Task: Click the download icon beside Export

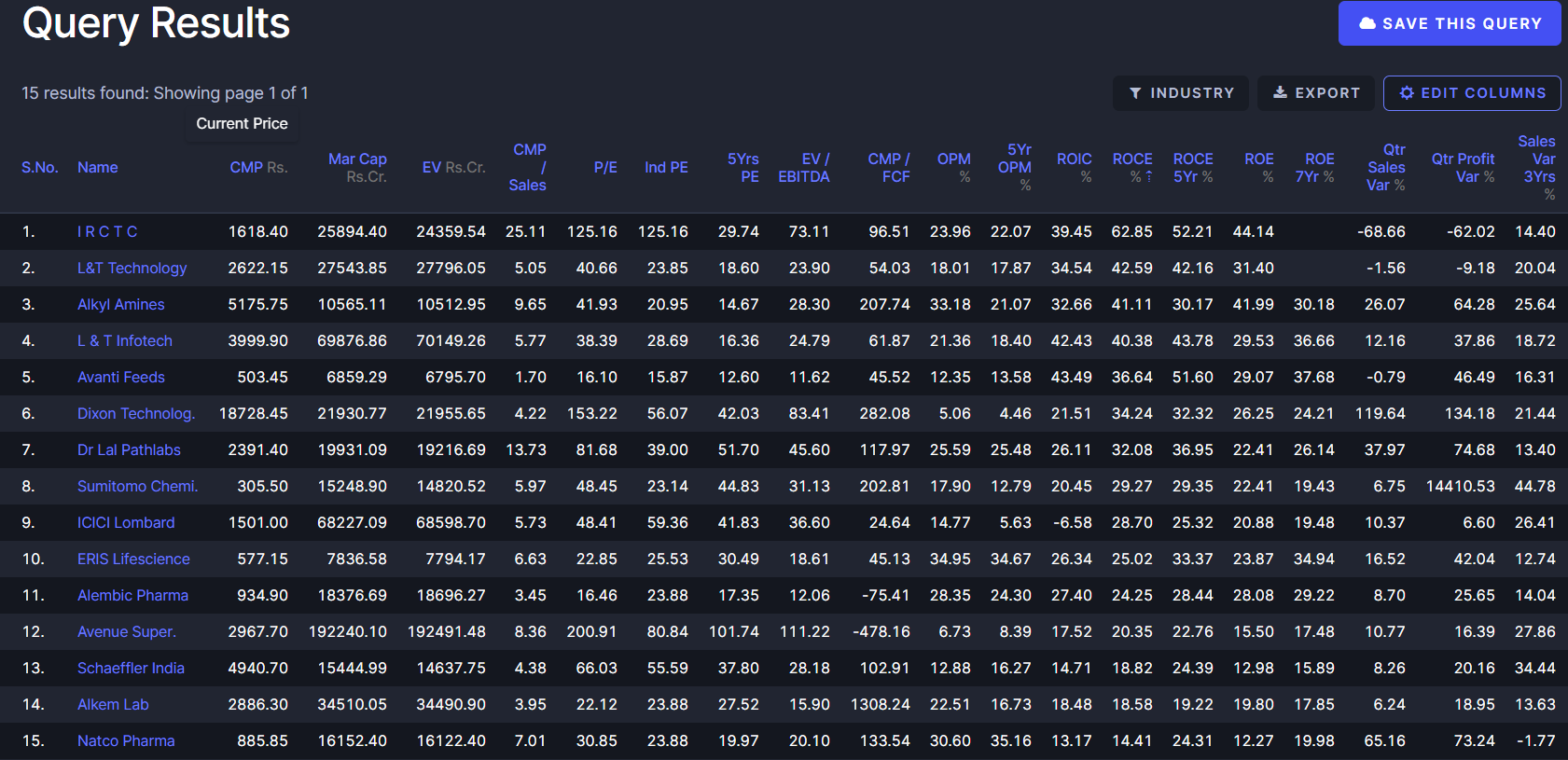Action: click(1281, 92)
